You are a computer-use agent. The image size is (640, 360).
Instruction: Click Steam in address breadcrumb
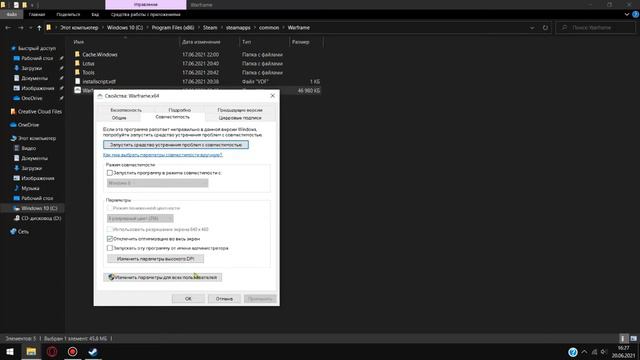210,28
